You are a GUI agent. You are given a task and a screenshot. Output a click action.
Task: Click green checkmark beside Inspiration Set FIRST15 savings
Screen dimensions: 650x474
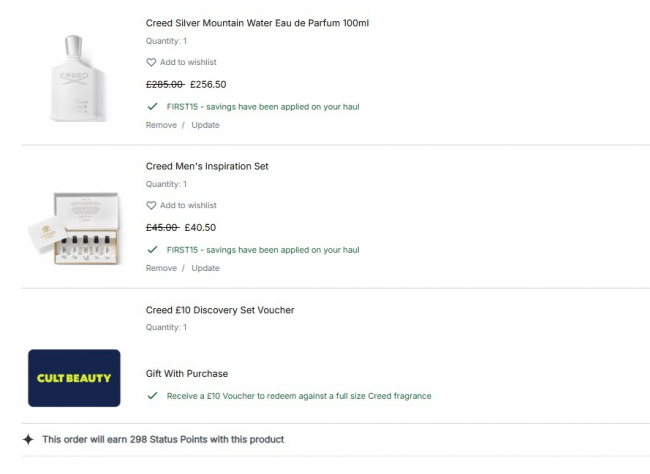[152, 249]
